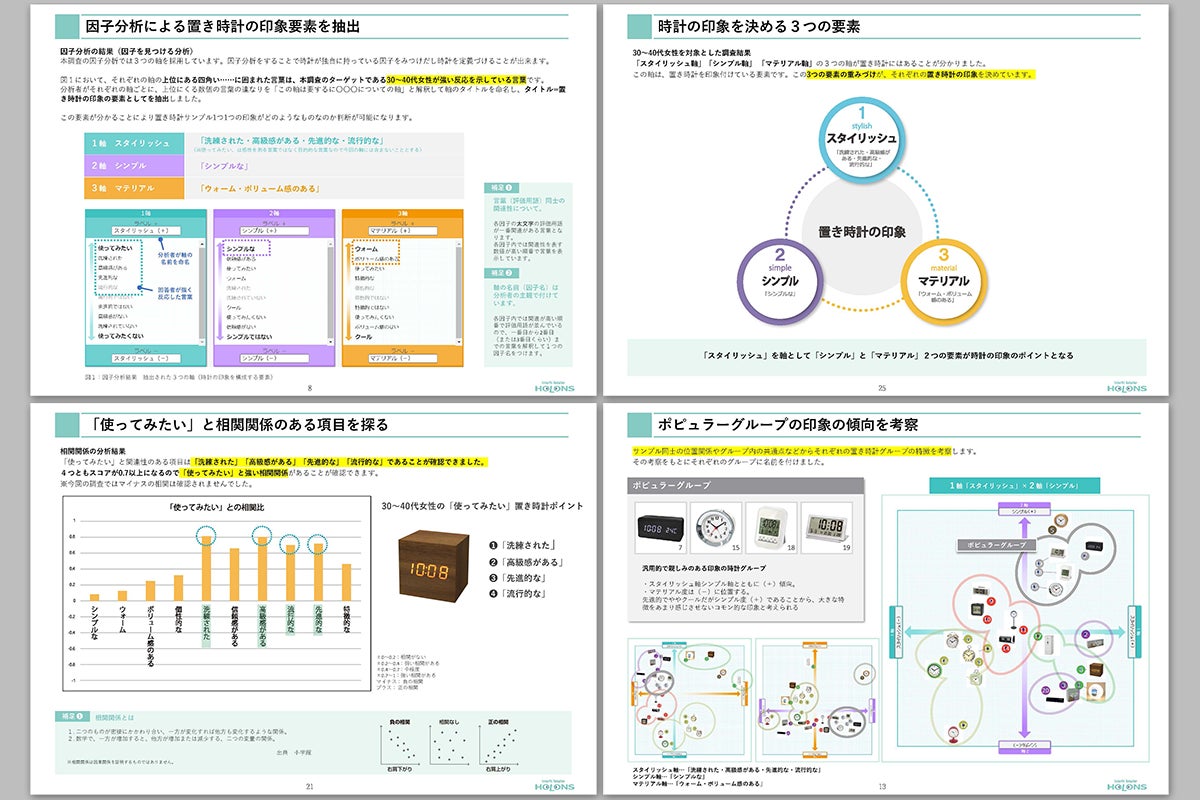
Task: Click the list item ④「流行的な」
Action: click(519, 594)
